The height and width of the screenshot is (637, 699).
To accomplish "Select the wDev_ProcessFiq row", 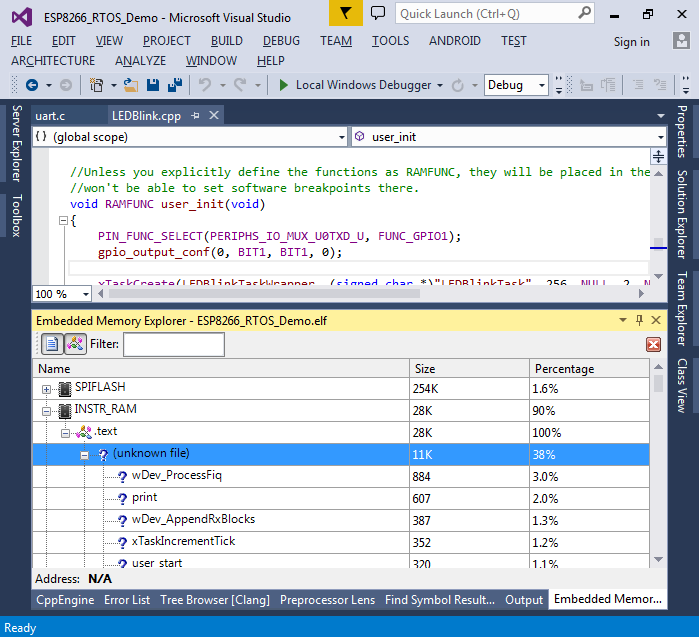I will [341, 477].
